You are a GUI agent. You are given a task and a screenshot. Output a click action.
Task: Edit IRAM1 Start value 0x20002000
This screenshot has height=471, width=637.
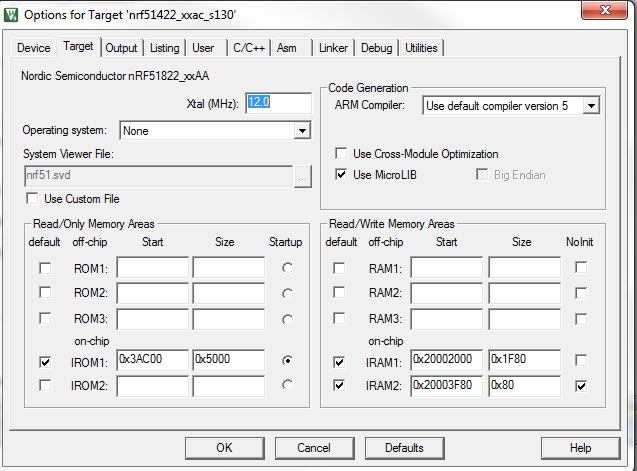pyautogui.click(x=447, y=360)
